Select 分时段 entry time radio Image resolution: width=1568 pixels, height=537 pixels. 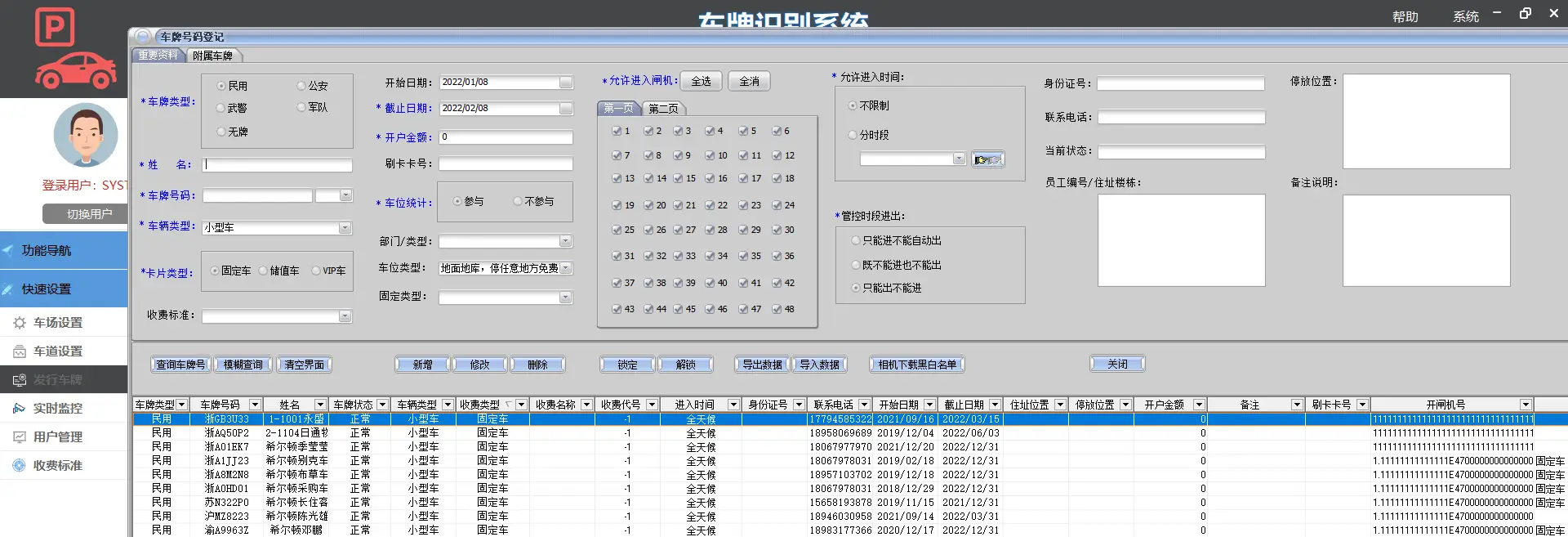(853, 135)
